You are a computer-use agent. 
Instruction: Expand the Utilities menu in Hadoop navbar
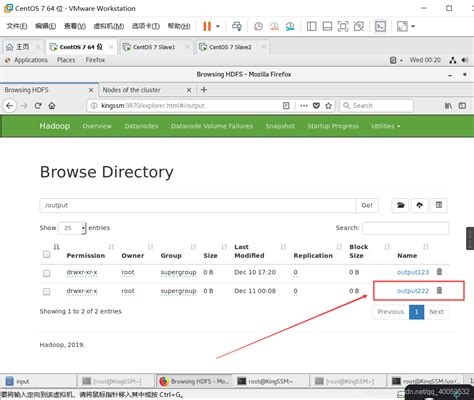coord(386,126)
